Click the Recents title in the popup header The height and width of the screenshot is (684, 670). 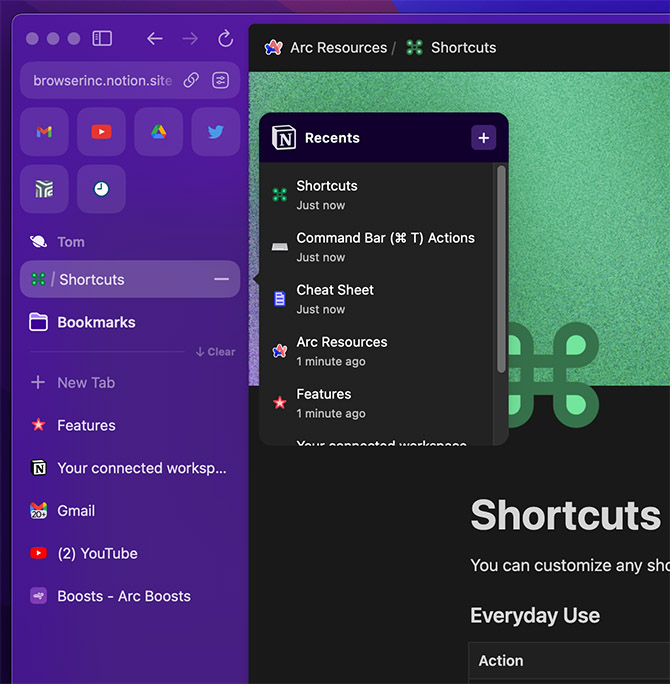(332, 138)
